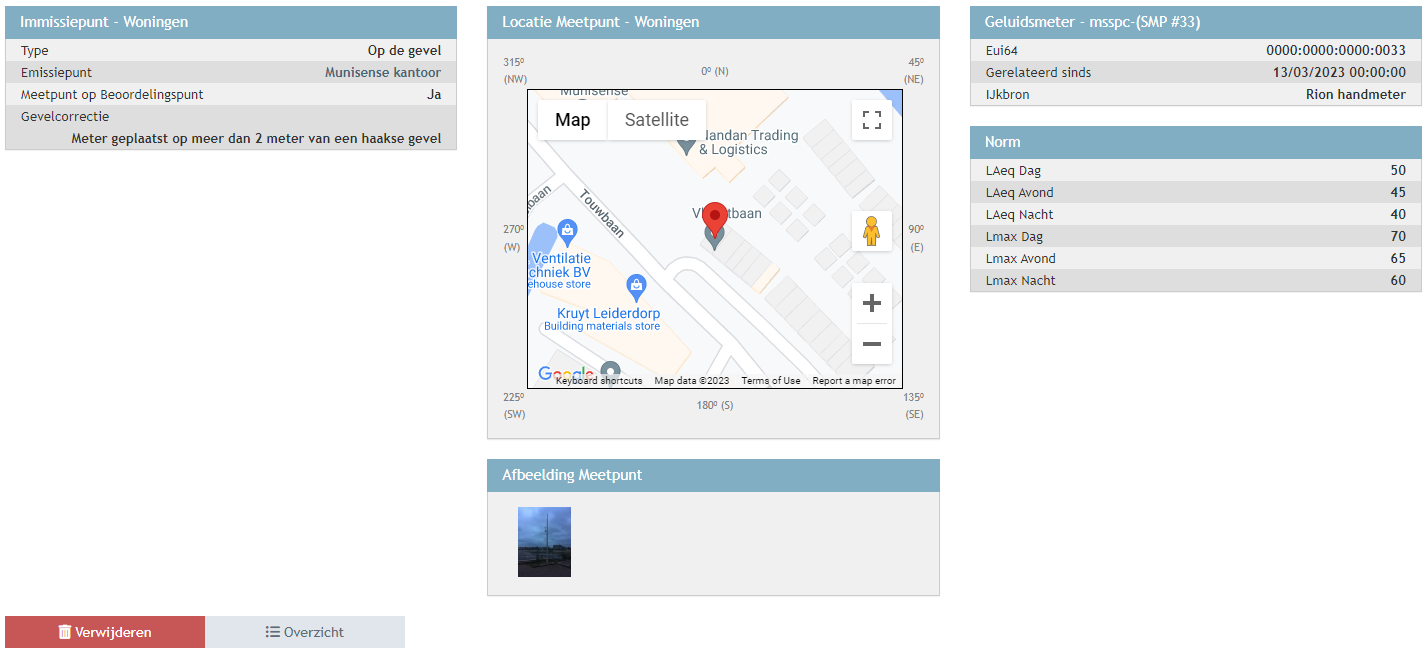Open the Rion handmeter calibration source

click(1355, 95)
